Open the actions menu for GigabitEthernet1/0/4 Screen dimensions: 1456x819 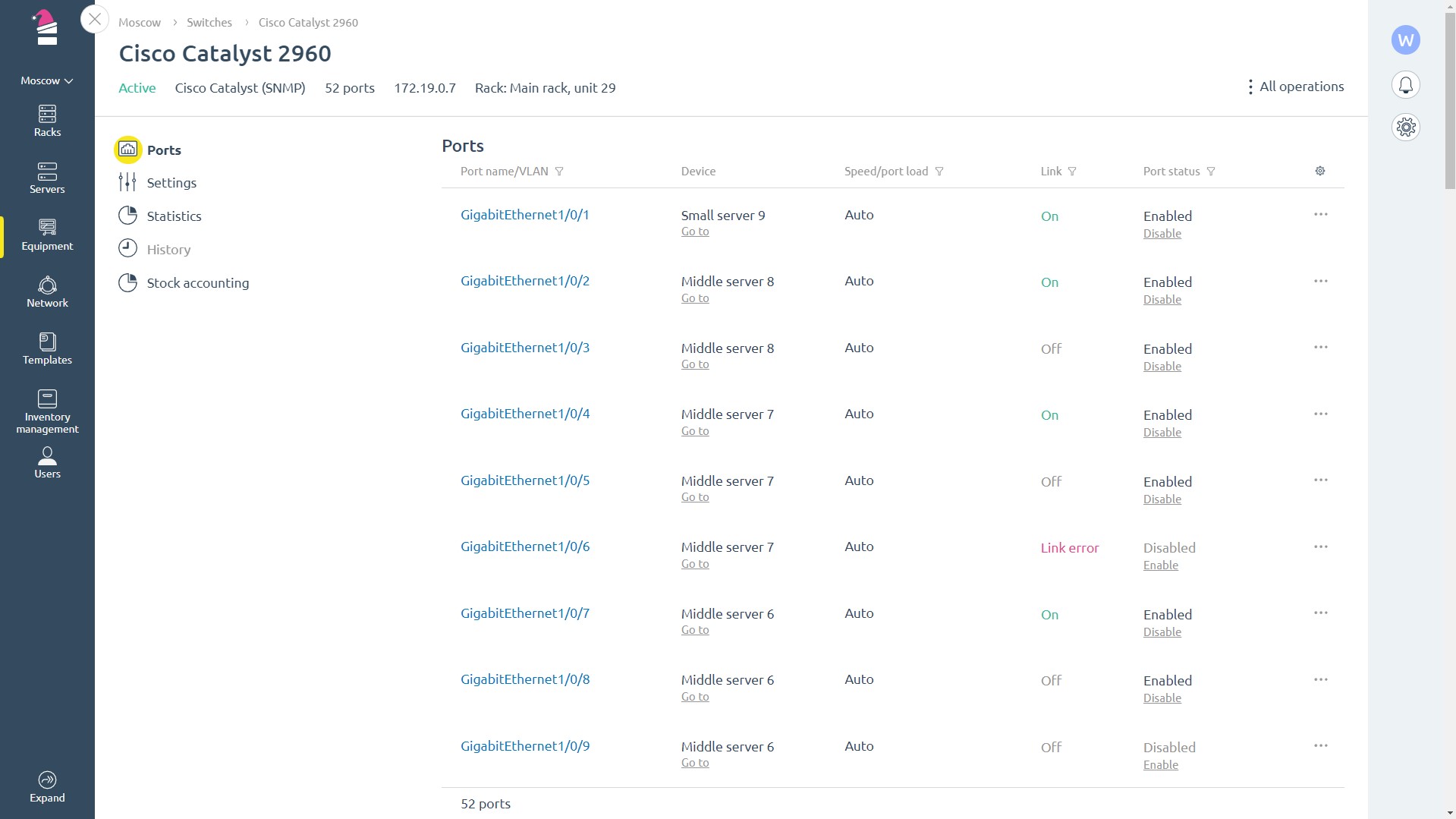1321,414
